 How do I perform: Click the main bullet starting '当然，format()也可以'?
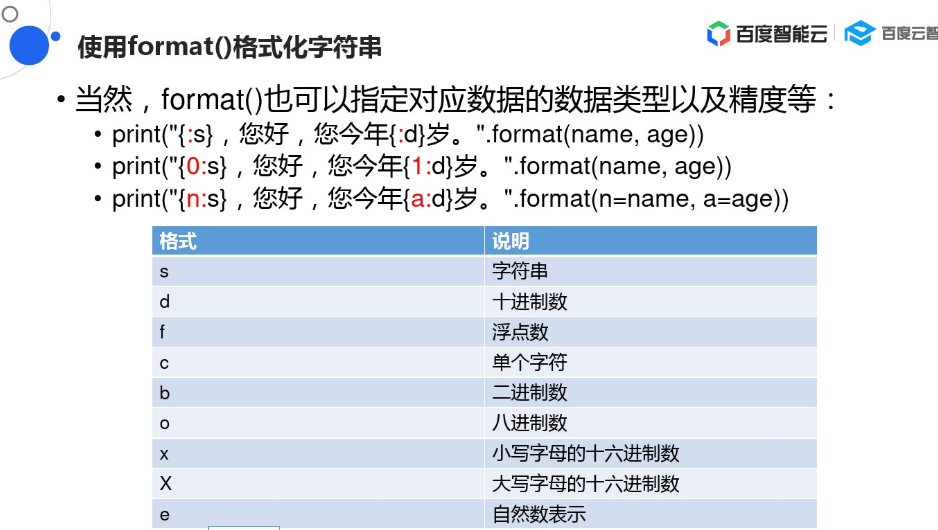[455, 99]
